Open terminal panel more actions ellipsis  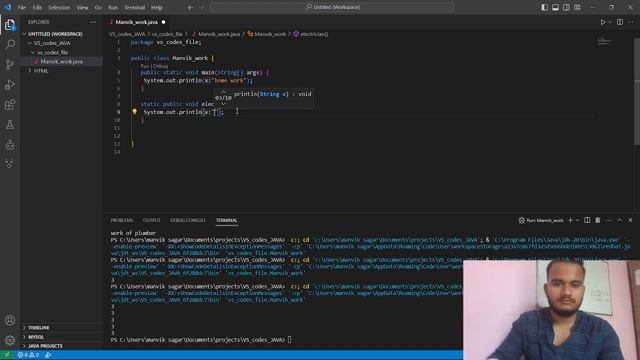click(609, 220)
